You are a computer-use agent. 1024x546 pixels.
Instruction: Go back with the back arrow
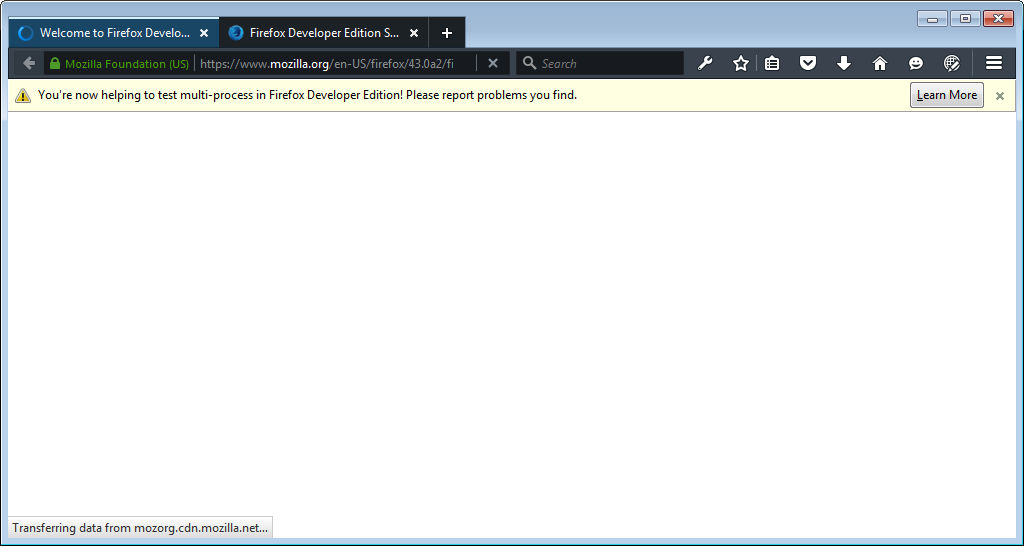28,63
